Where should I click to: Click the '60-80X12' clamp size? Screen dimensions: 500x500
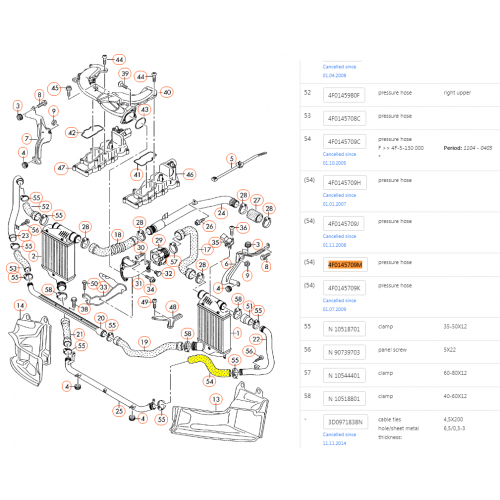coord(455,373)
